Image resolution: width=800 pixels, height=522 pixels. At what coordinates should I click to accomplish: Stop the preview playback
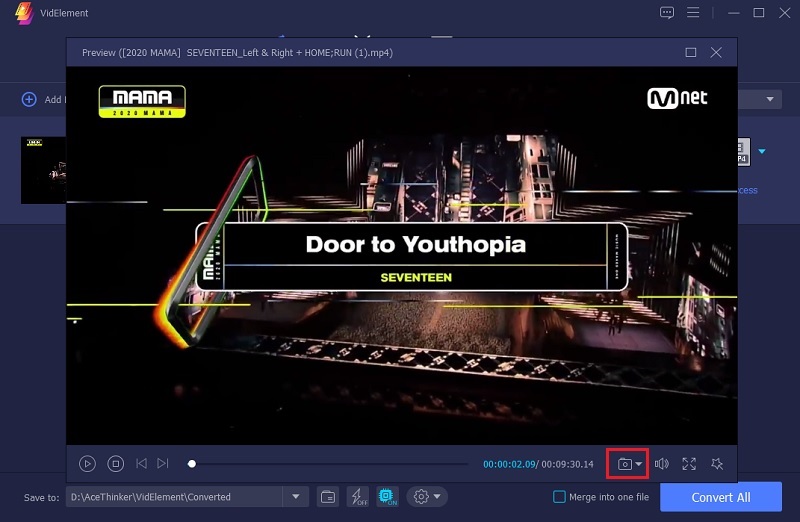point(116,464)
